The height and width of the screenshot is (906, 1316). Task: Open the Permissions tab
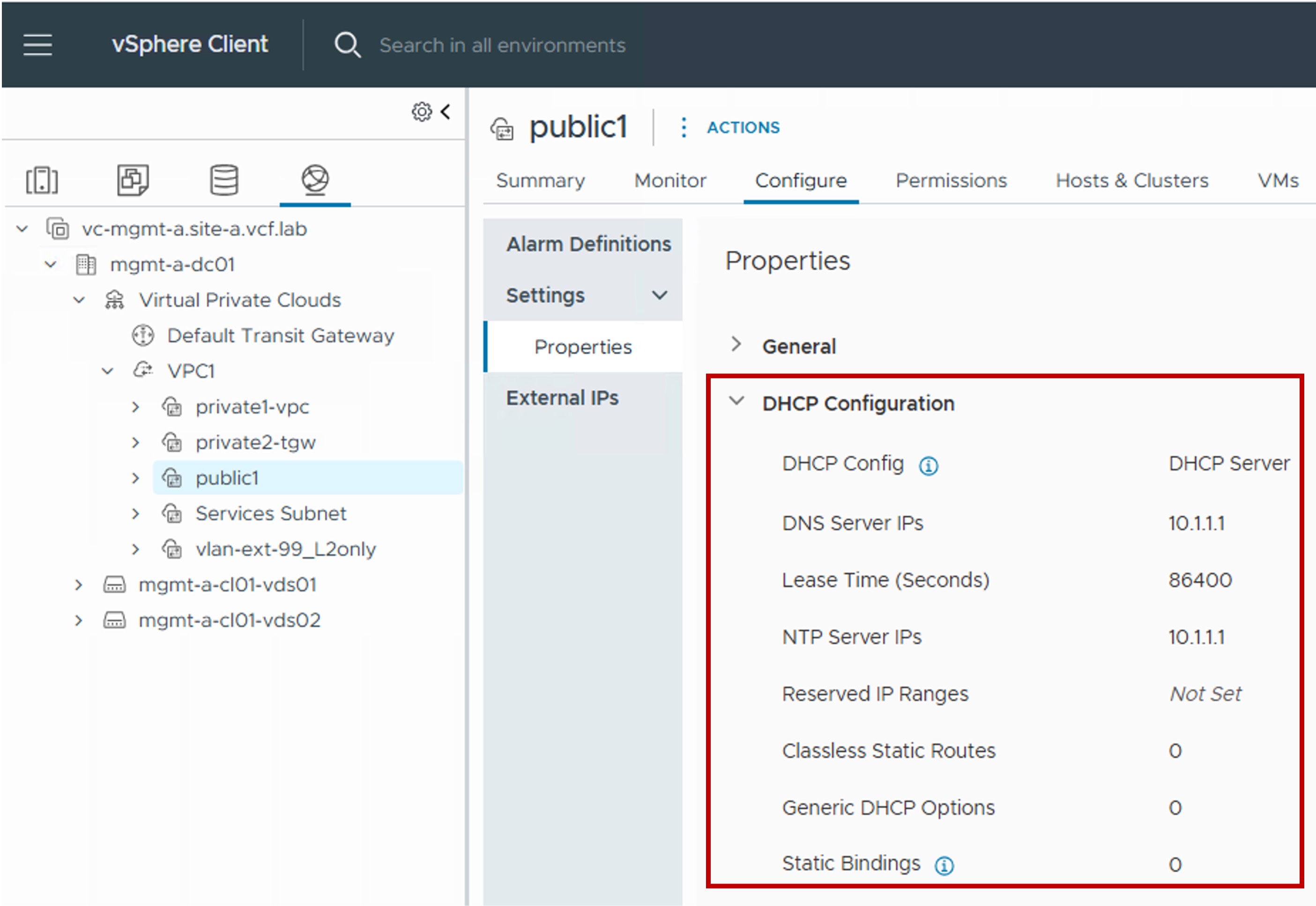(951, 180)
